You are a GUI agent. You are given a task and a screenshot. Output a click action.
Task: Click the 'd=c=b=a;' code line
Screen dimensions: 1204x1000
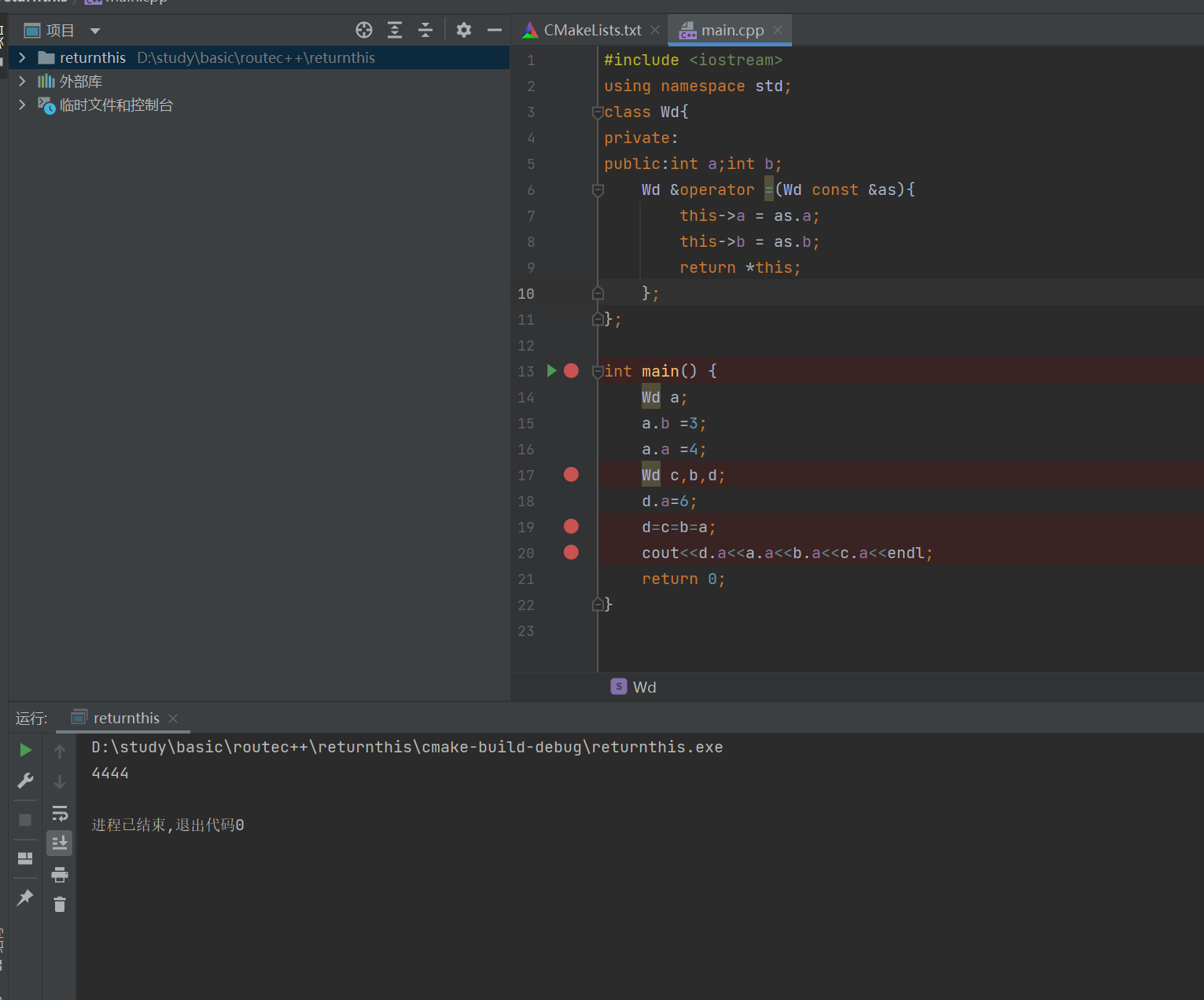[x=679, y=527]
